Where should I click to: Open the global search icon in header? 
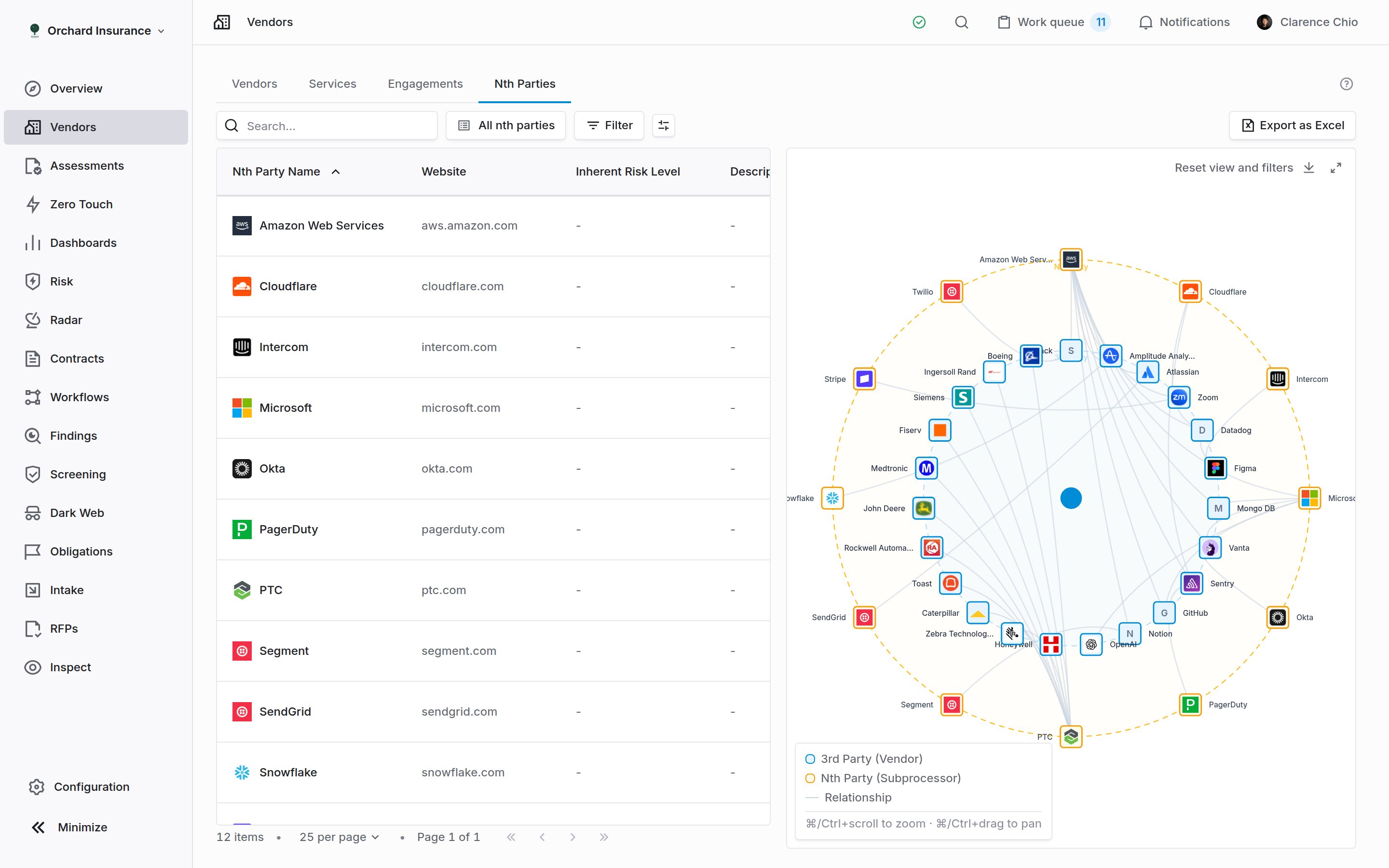961,22
